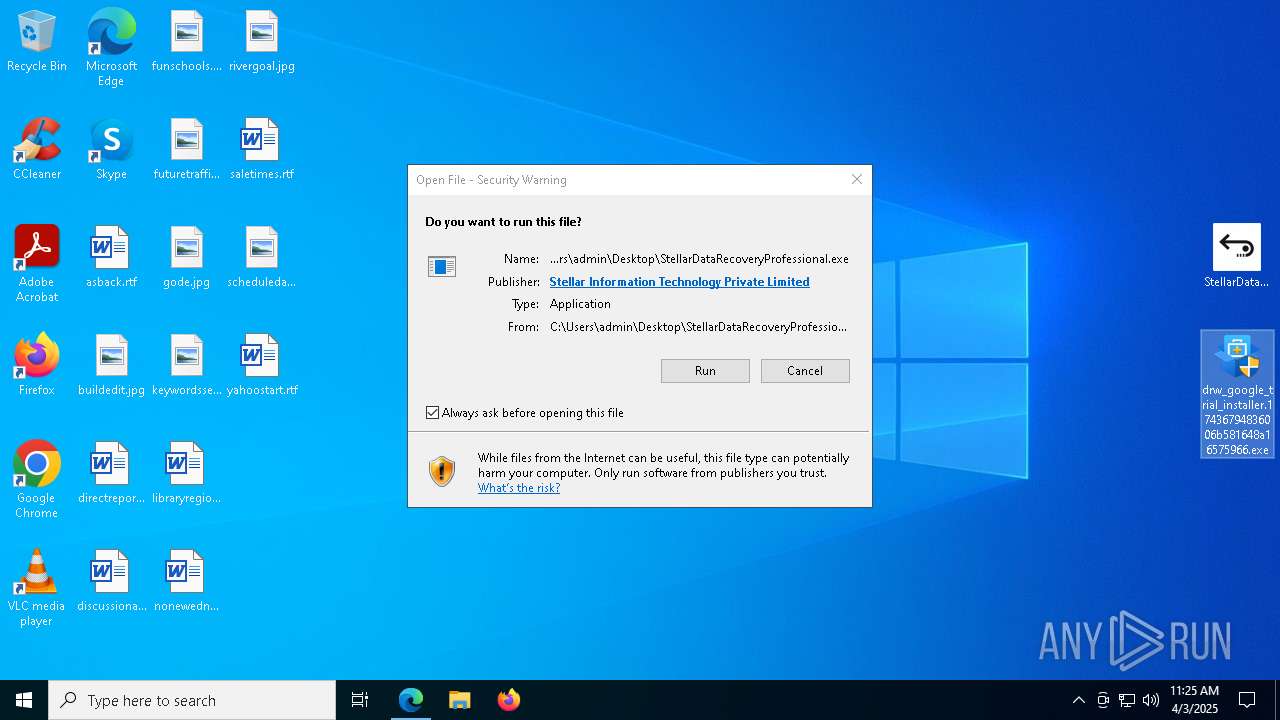Viewport: 1280px width, 720px height.
Task: Select the asback.rtf document icon
Action: pyautogui.click(x=111, y=258)
